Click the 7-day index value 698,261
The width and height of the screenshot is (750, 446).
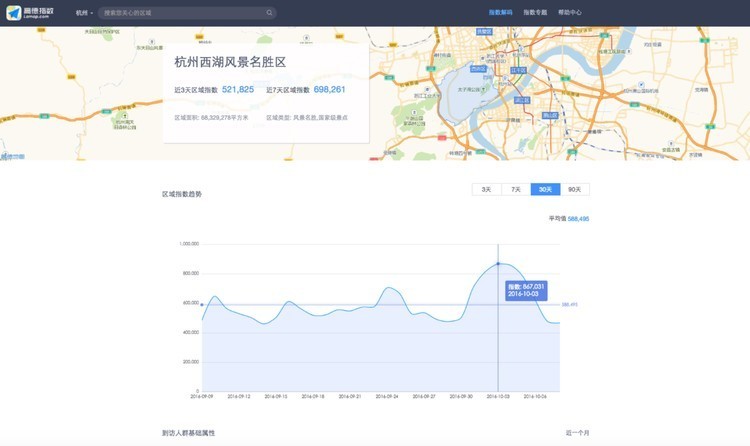(x=330, y=89)
